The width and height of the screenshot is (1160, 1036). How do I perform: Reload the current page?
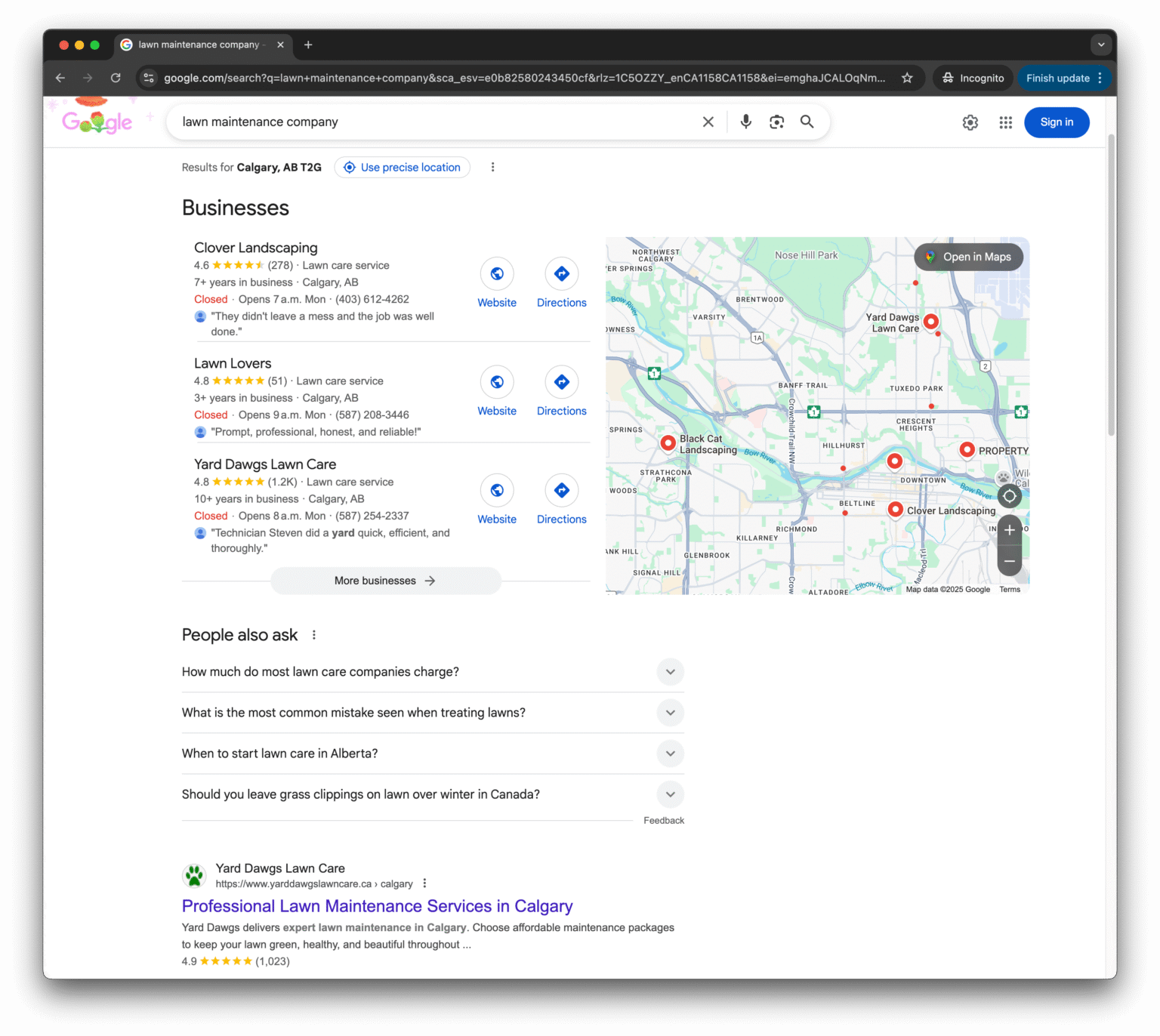pyautogui.click(x=116, y=78)
